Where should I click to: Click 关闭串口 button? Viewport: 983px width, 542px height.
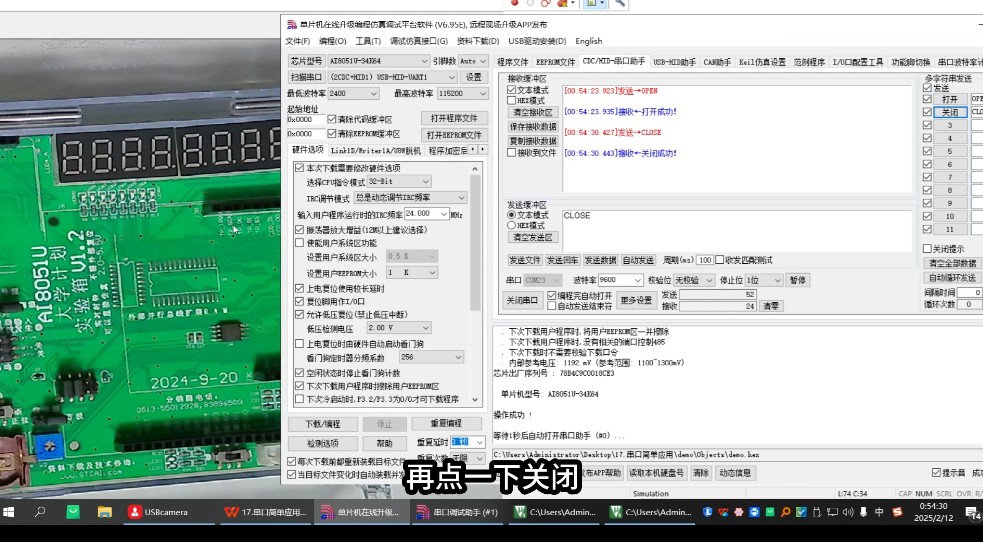click(x=522, y=300)
